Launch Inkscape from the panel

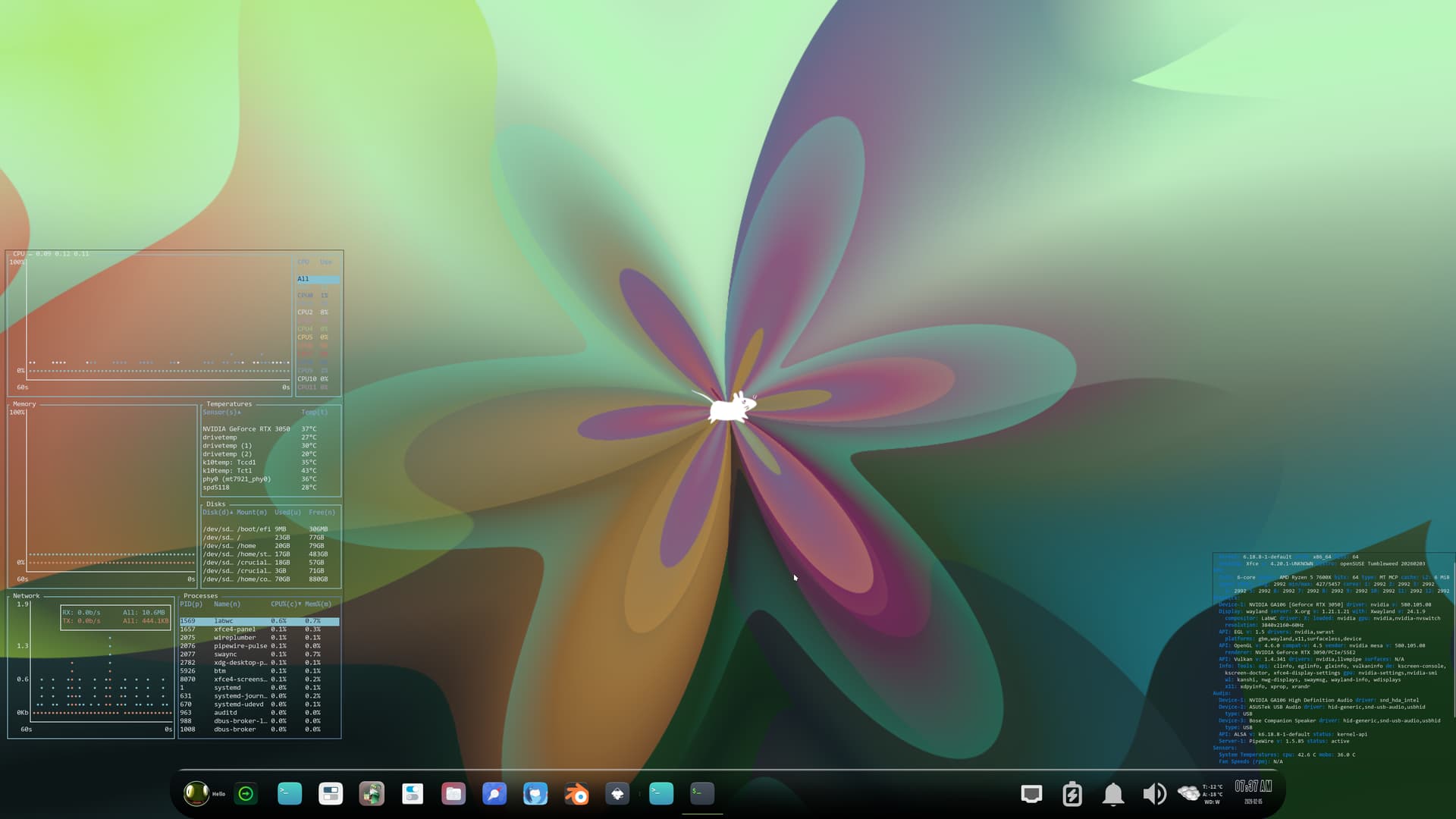pos(617,794)
